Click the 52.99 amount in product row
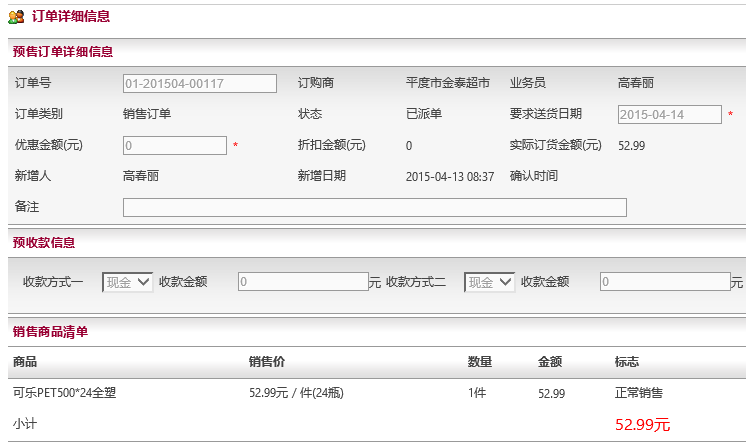This screenshot has height=443, width=751. [x=551, y=394]
